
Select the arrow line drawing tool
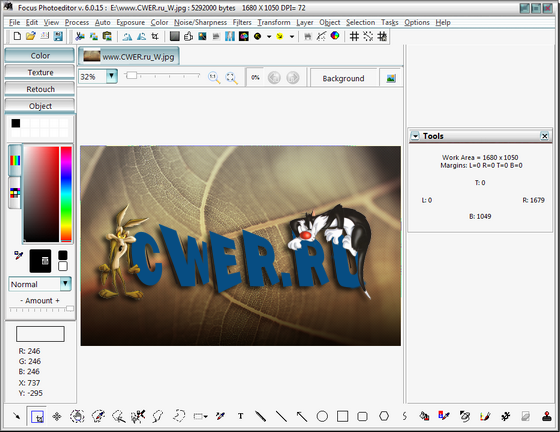[302, 416]
